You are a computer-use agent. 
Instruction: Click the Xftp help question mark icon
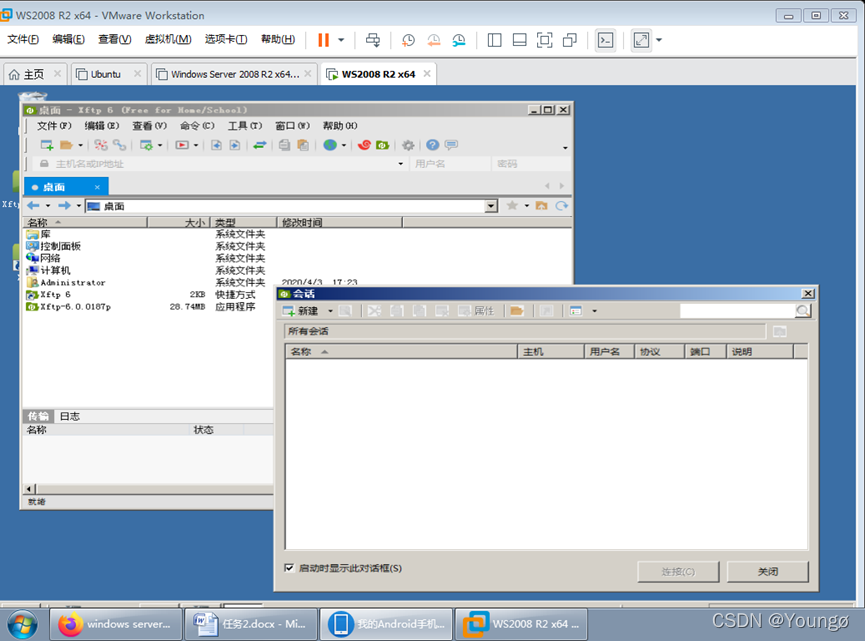point(432,145)
